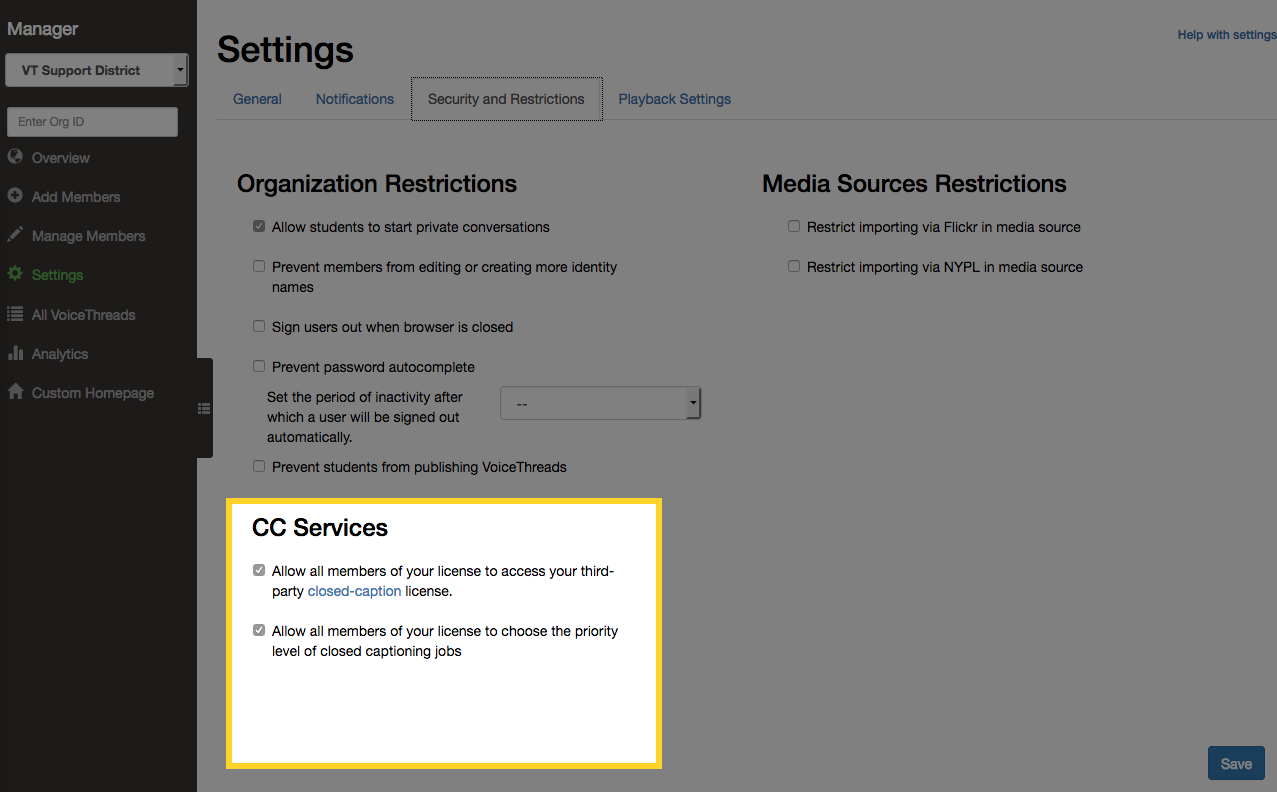Toggle closed captioning priority level checkbox

pyautogui.click(x=259, y=631)
